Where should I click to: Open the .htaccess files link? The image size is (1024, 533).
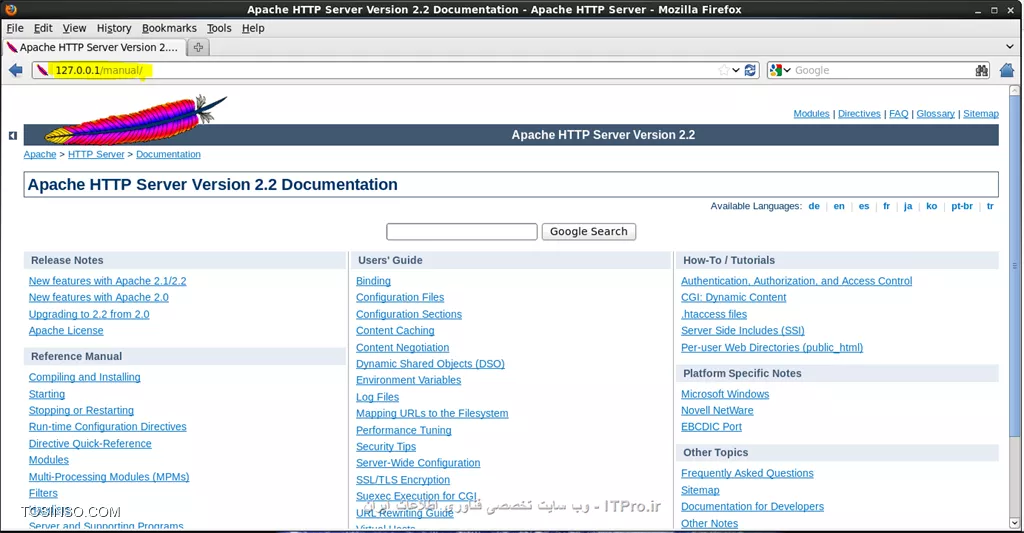point(714,314)
